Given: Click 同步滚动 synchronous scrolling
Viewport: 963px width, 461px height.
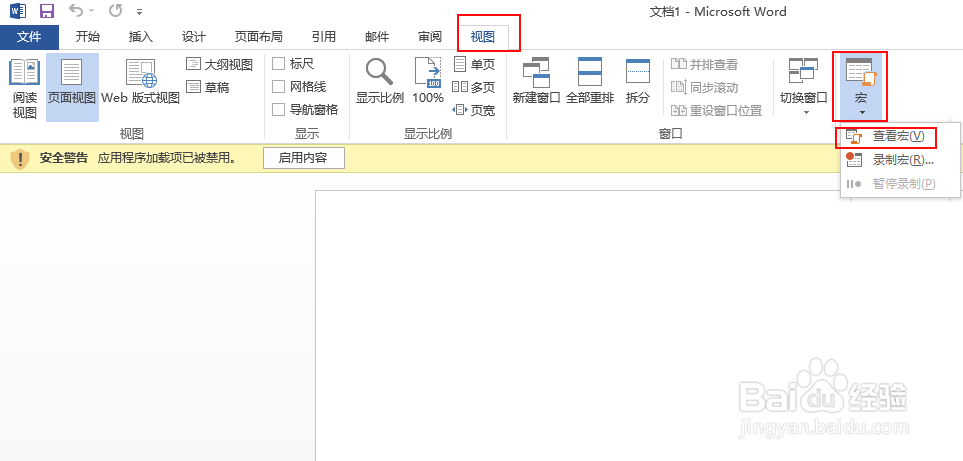Looking at the screenshot, I should tap(704, 88).
